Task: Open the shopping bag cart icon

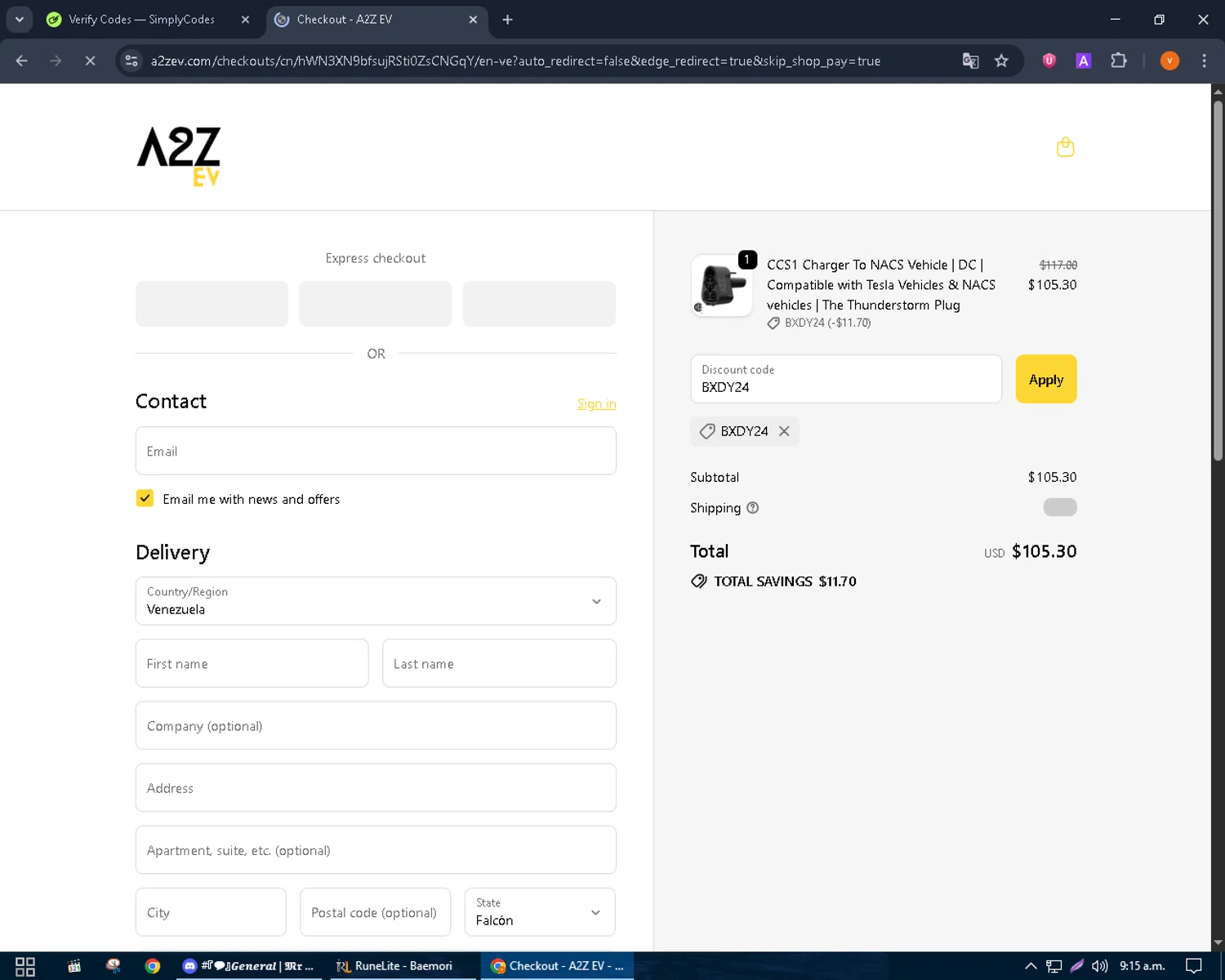Action: (x=1065, y=147)
